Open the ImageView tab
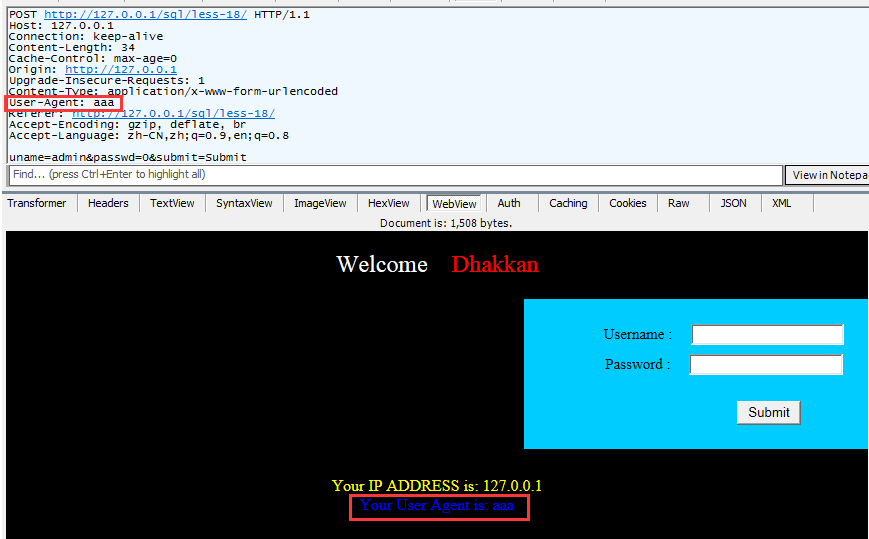 (320, 203)
